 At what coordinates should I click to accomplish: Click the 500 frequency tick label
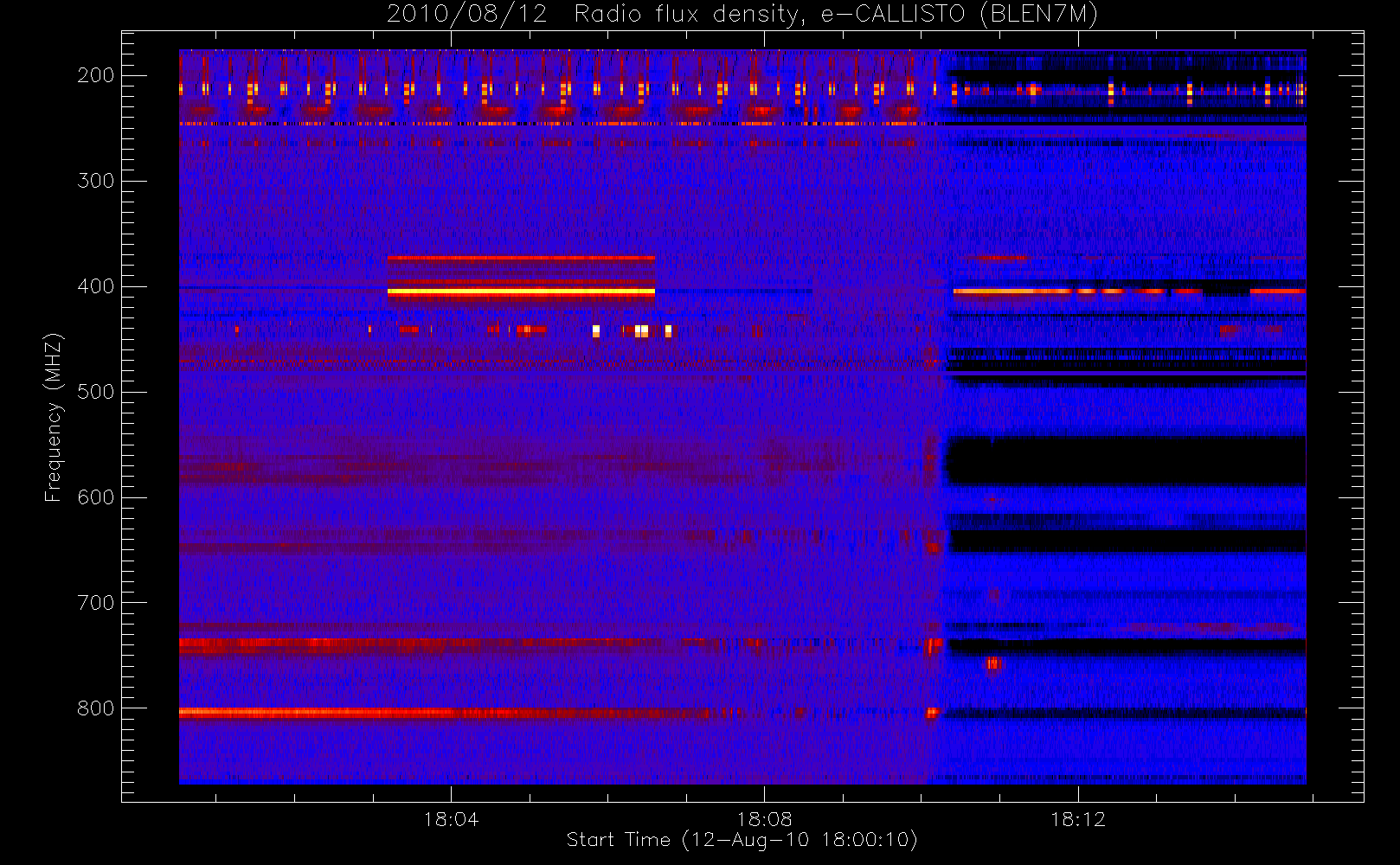96,392
